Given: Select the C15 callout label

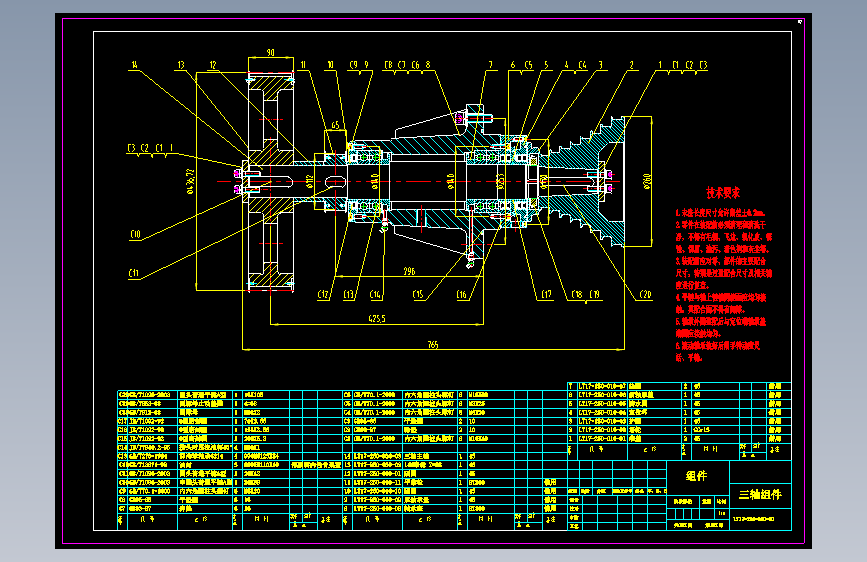Looking at the screenshot, I should pyautogui.click(x=419, y=295).
